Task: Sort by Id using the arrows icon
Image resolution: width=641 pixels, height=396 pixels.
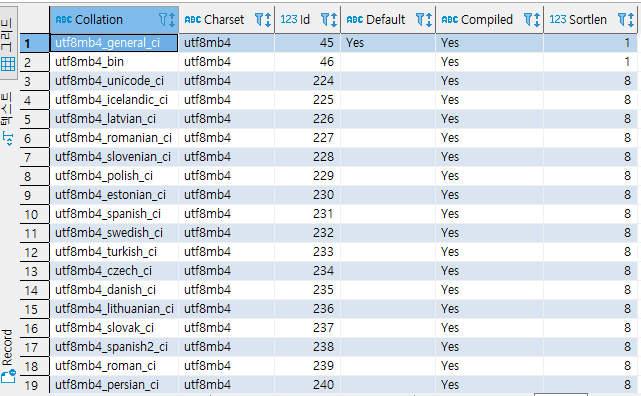Action: click(x=334, y=20)
